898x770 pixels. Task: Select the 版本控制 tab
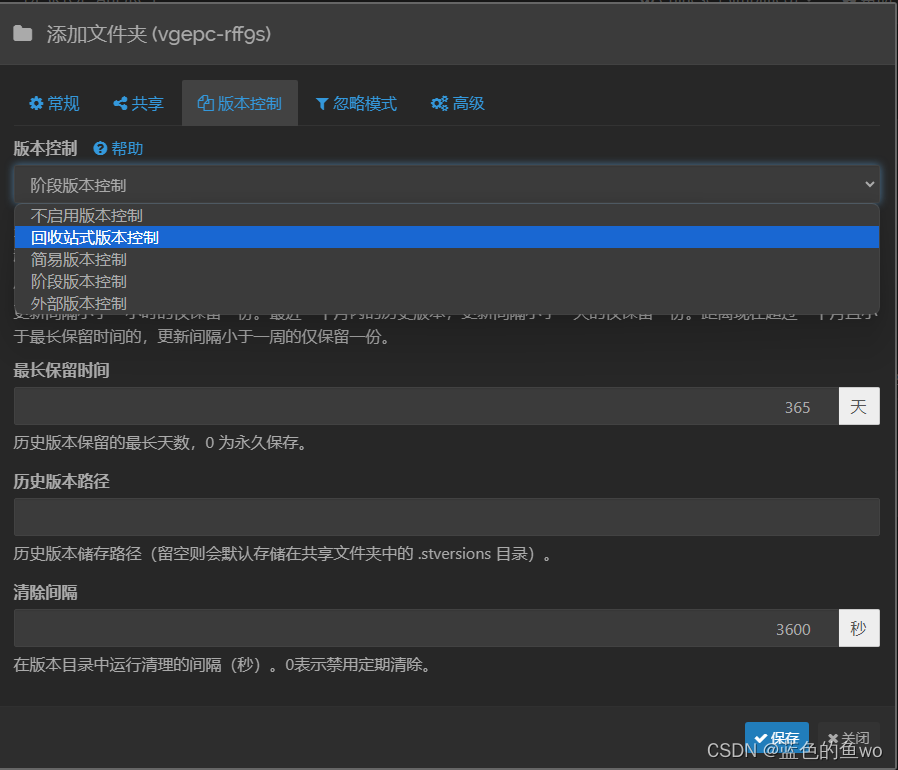click(x=239, y=103)
